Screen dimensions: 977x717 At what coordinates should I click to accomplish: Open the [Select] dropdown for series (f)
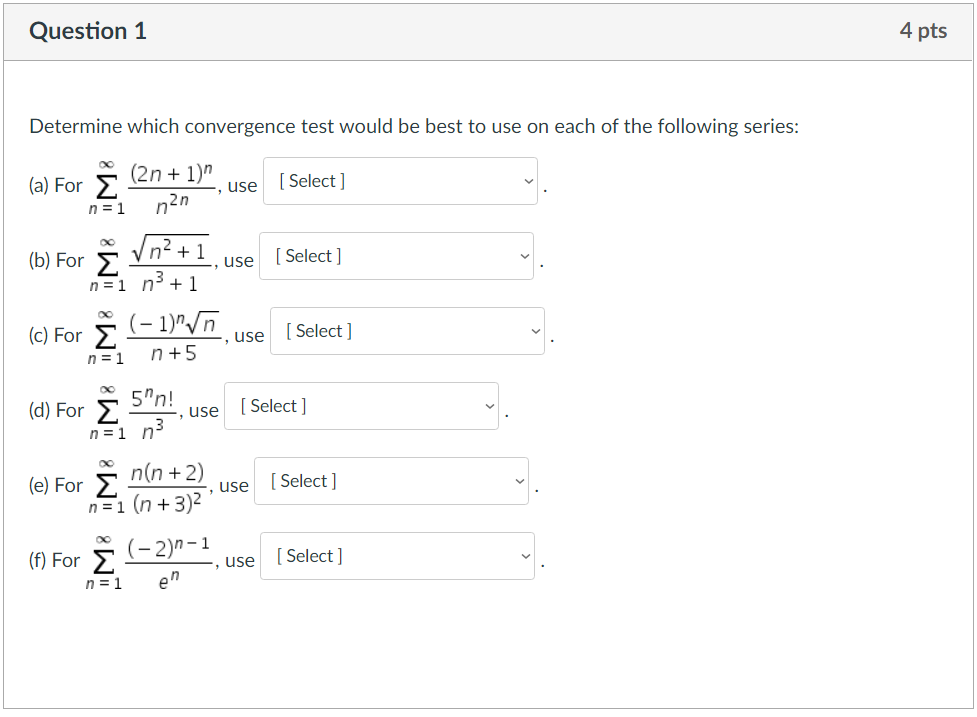click(x=396, y=556)
